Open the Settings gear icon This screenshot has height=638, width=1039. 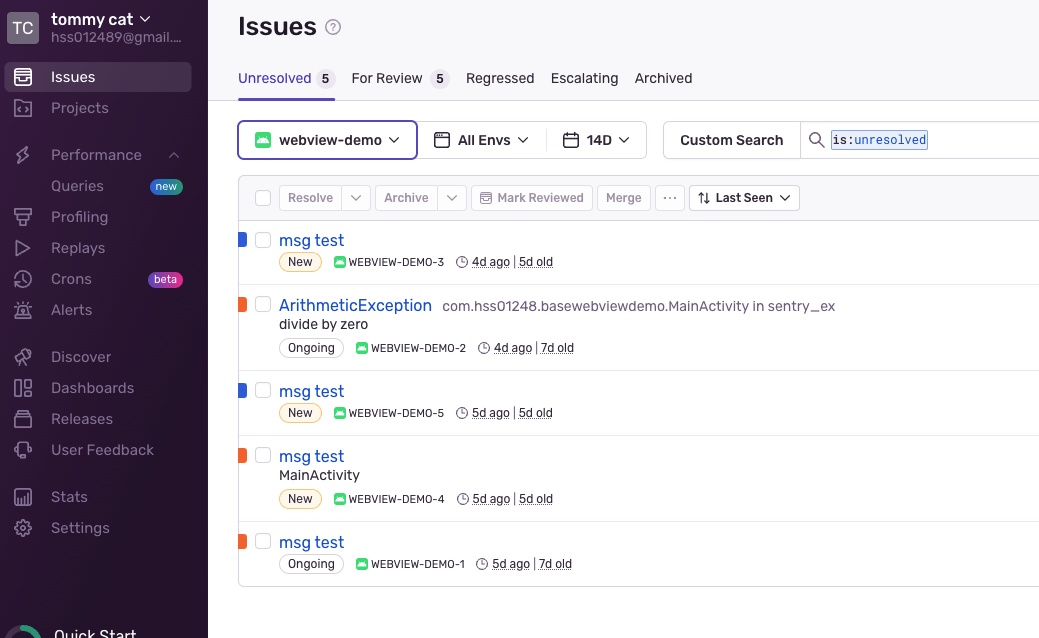pyautogui.click(x=23, y=528)
